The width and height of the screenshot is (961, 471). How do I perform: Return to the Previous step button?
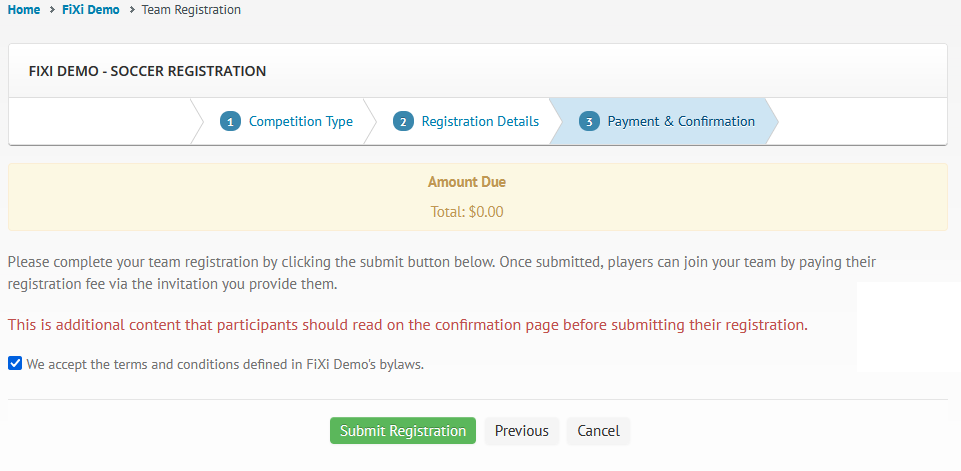(522, 431)
